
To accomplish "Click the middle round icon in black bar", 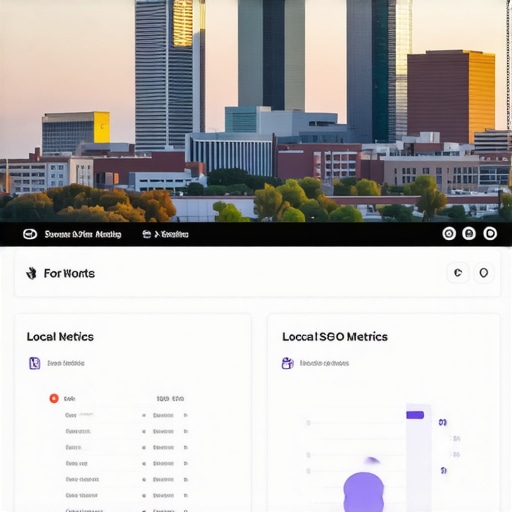I will tap(469, 233).
